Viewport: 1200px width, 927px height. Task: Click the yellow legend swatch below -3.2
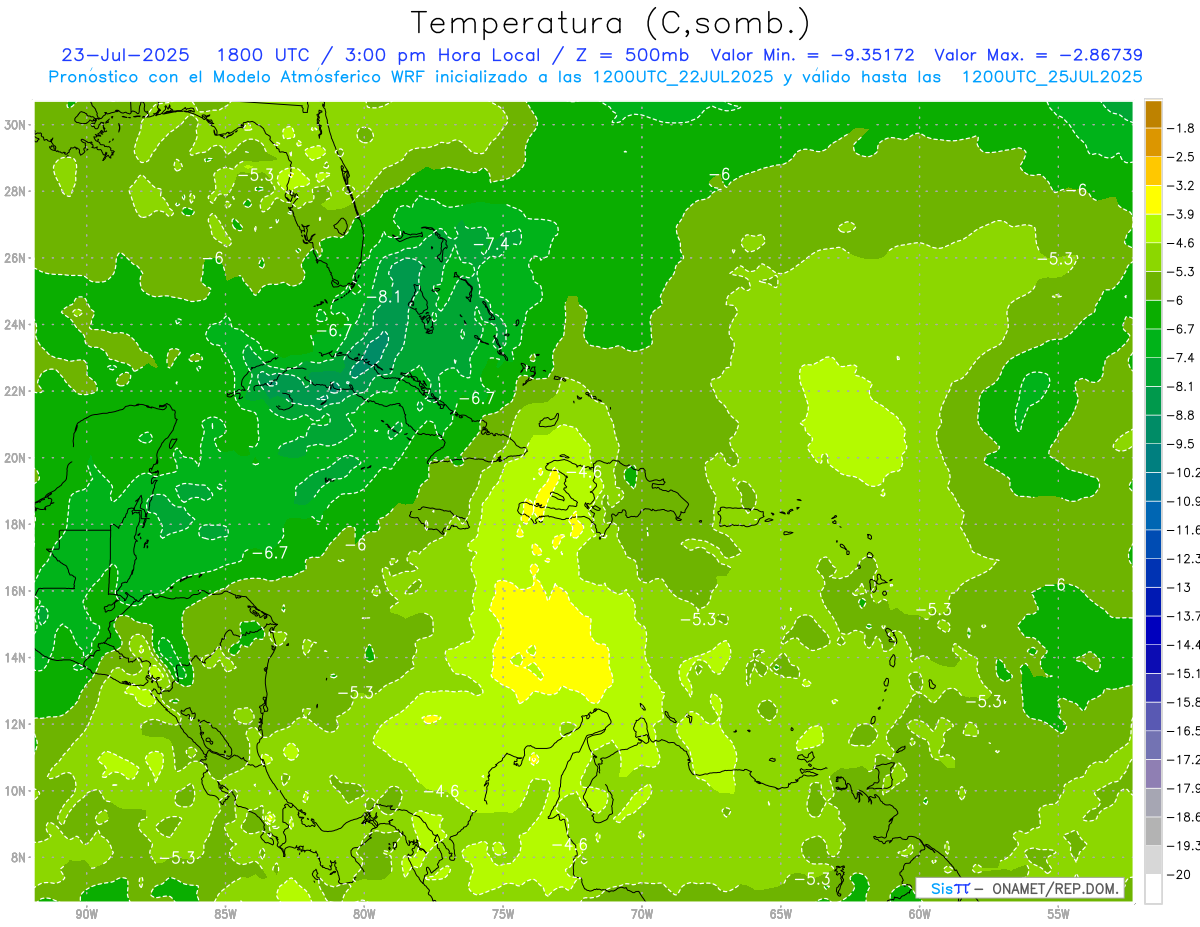click(x=1153, y=200)
